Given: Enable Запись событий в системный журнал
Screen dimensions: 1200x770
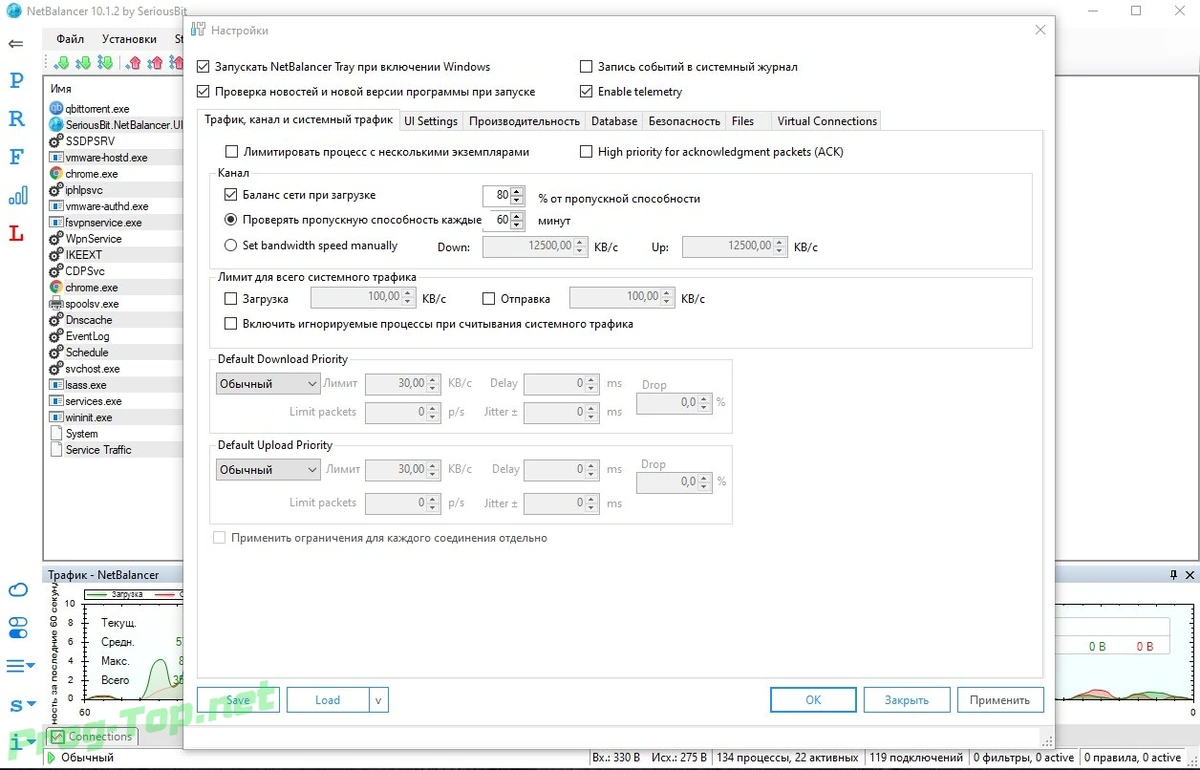Looking at the screenshot, I should [x=587, y=67].
